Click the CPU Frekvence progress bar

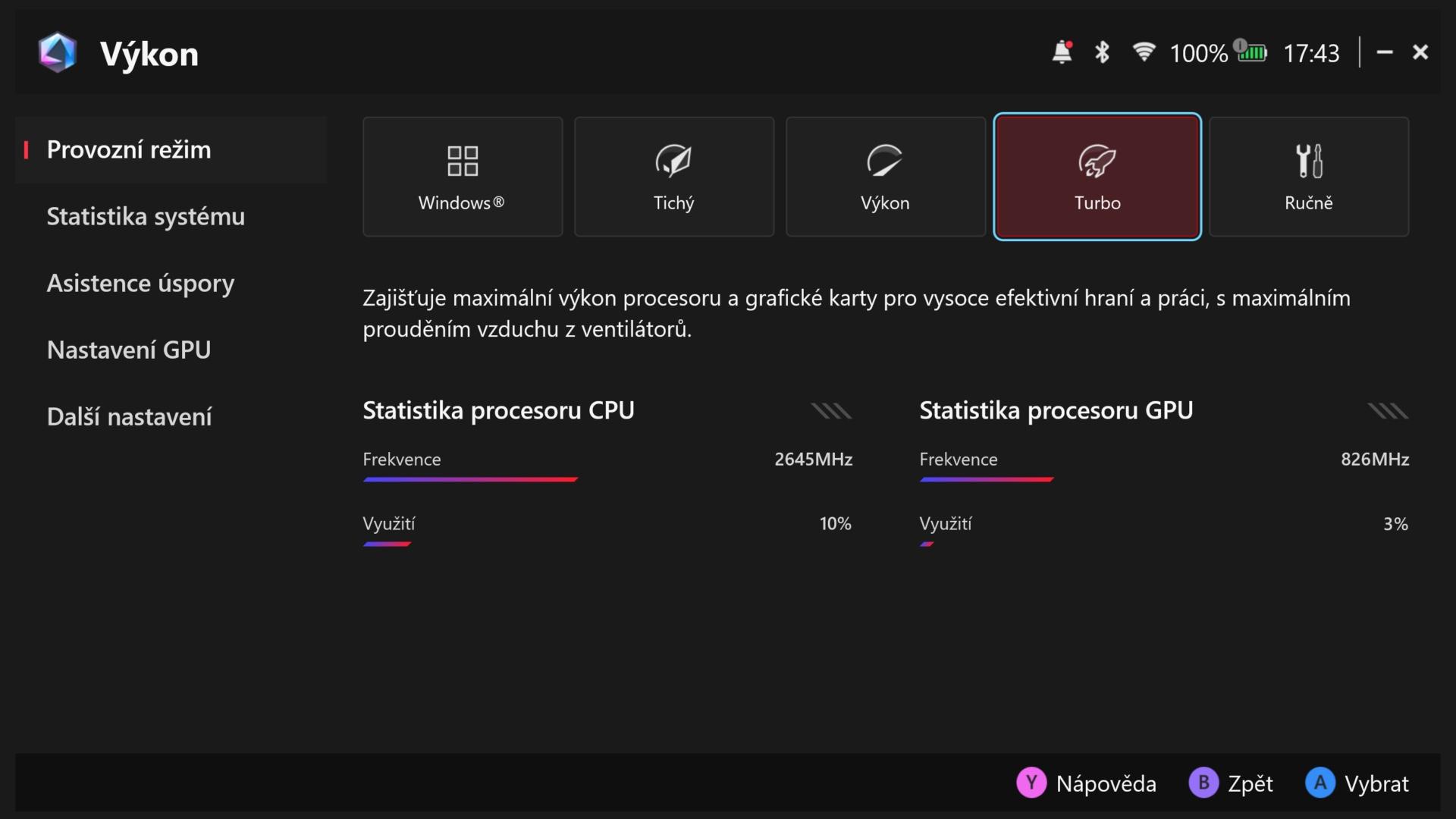point(470,479)
